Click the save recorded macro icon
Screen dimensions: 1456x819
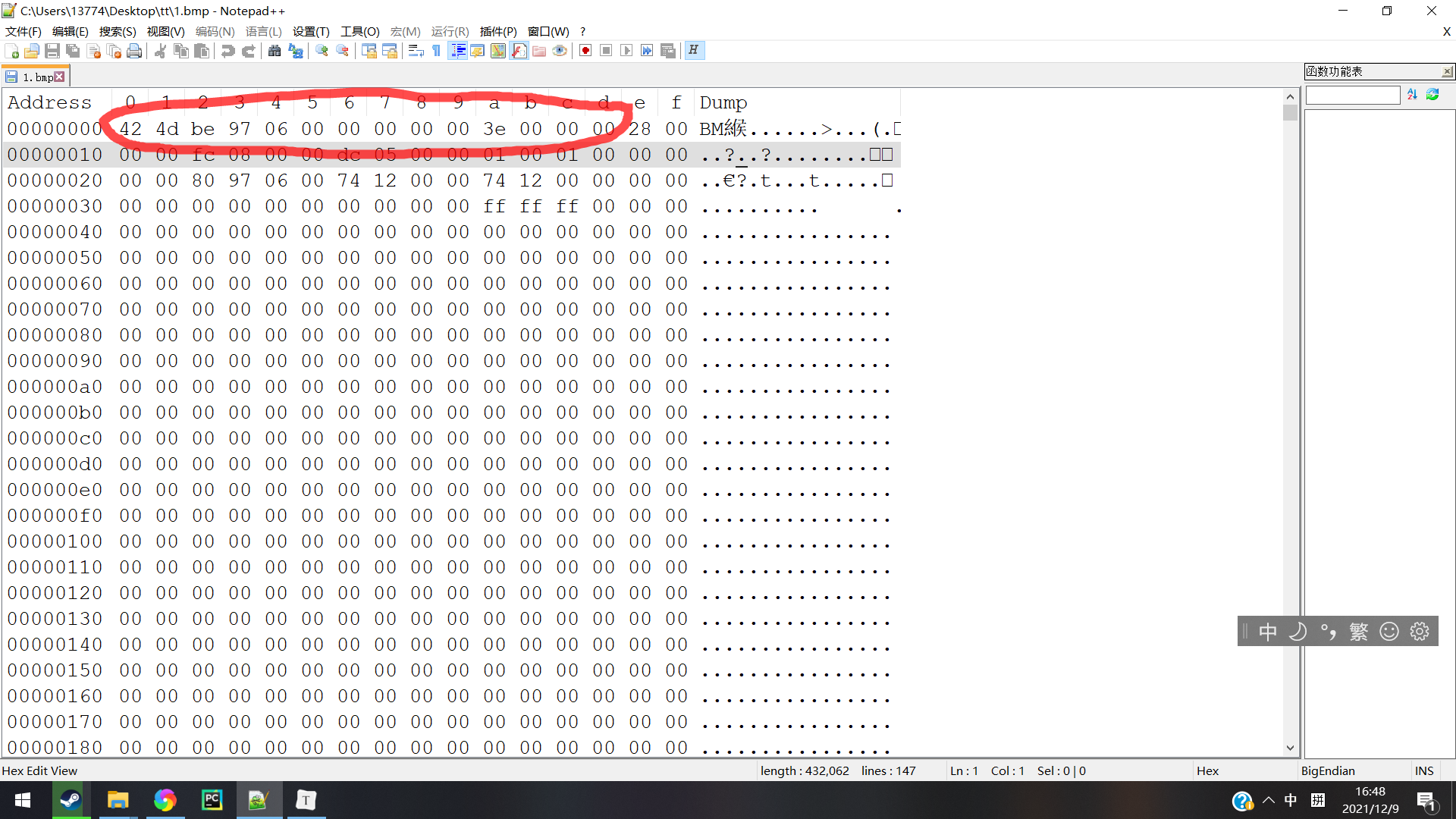pyautogui.click(x=668, y=51)
